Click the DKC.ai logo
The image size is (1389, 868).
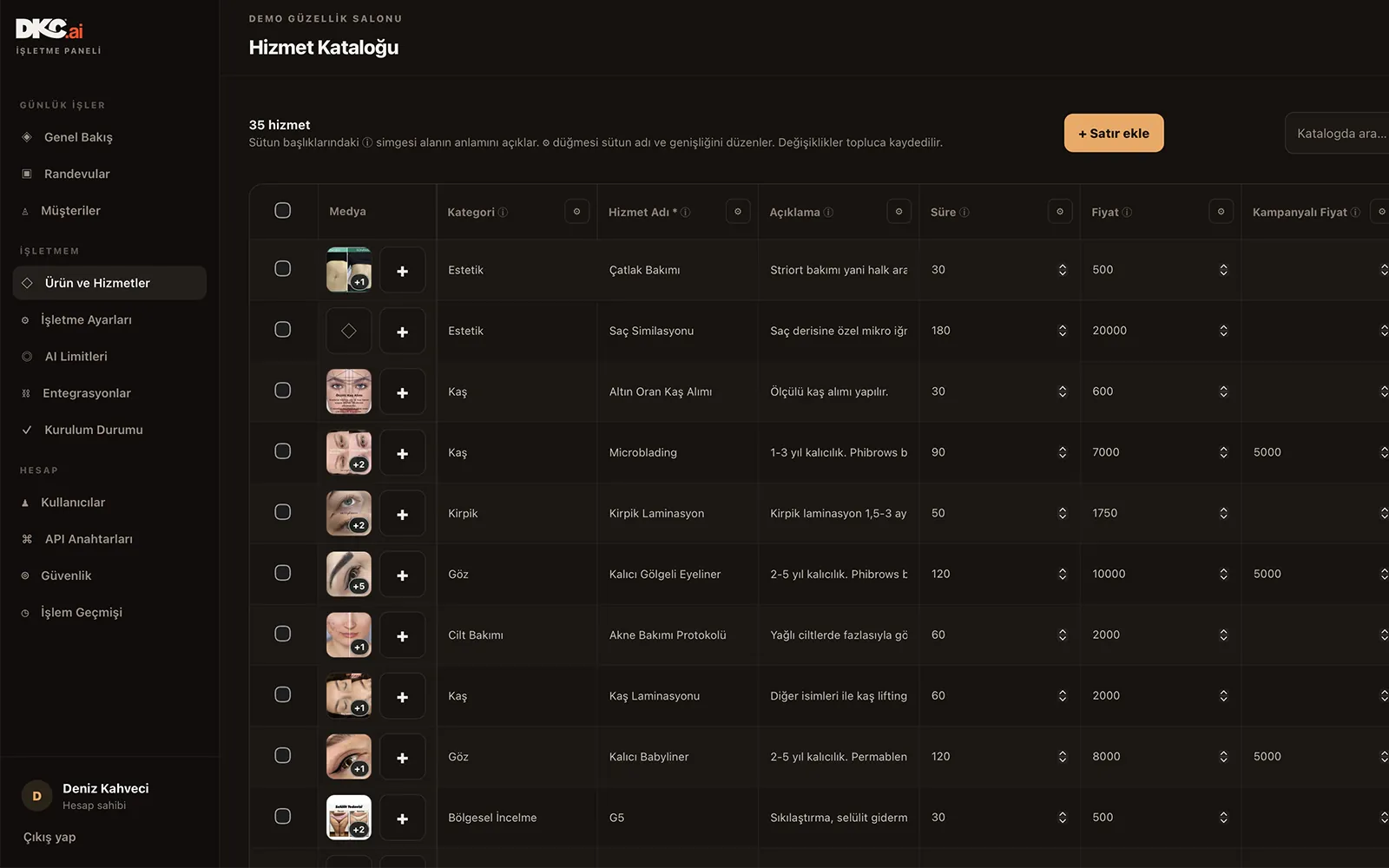49,30
